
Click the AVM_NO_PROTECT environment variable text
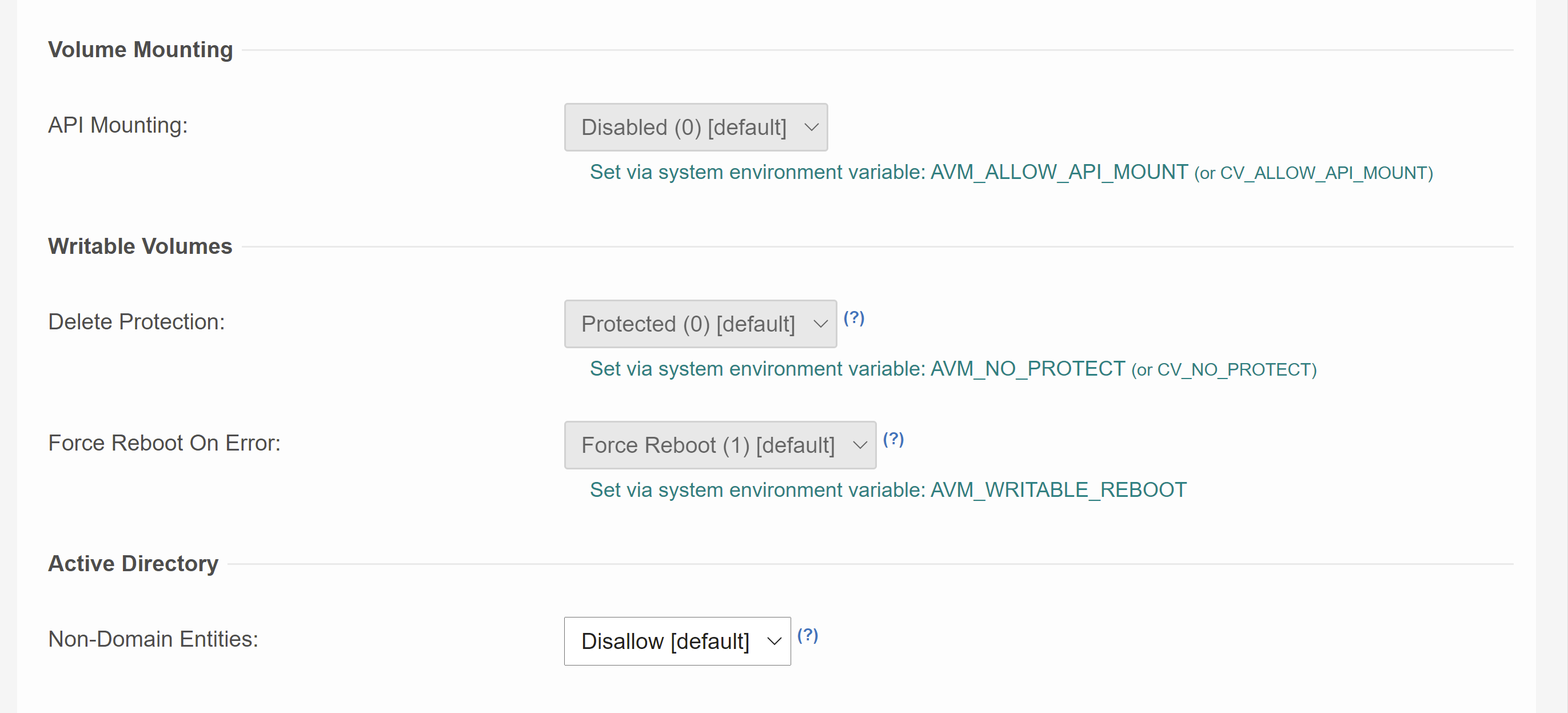[x=1027, y=368]
